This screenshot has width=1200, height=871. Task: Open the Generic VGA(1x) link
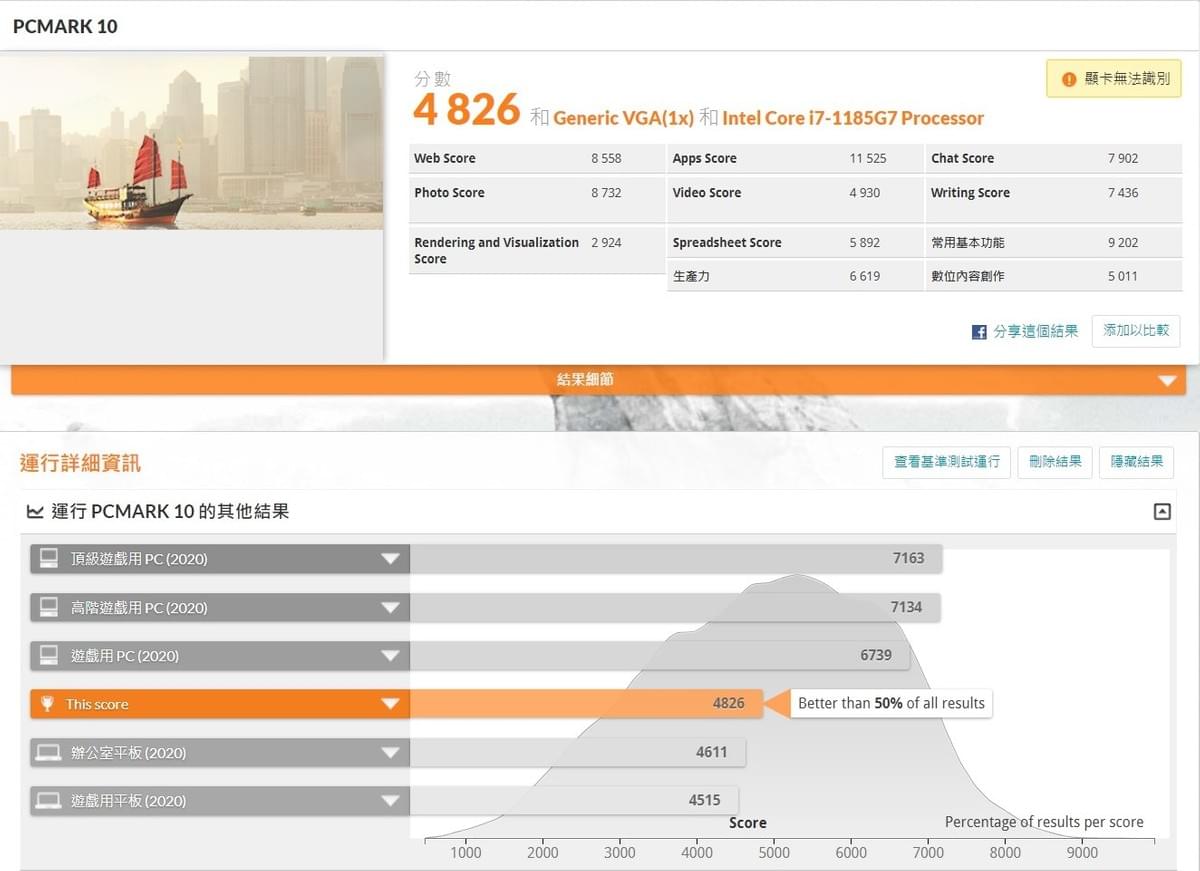point(623,118)
